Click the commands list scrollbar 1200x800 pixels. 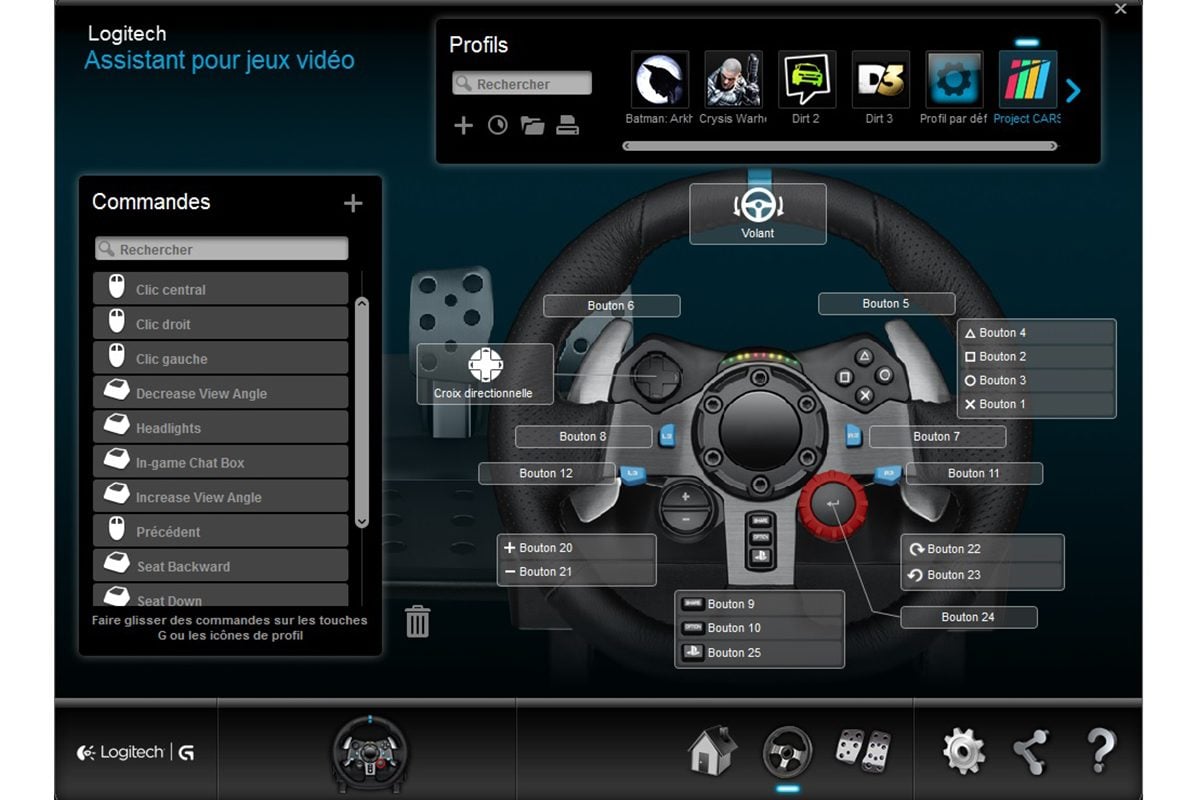(362, 412)
